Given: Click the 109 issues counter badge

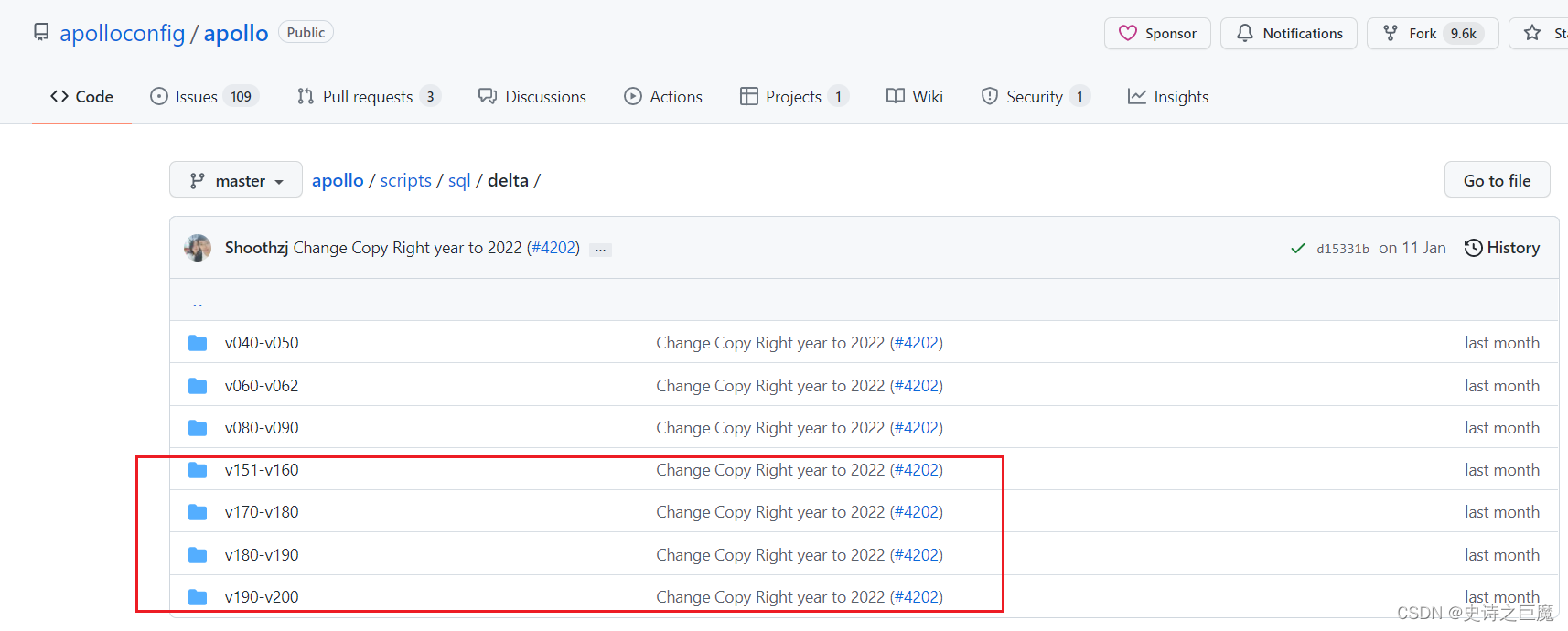Looking at the screenshot, I should point(242,97).
